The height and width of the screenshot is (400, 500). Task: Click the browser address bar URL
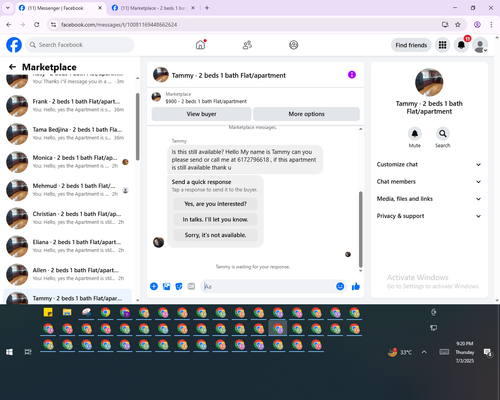point(119,24)
